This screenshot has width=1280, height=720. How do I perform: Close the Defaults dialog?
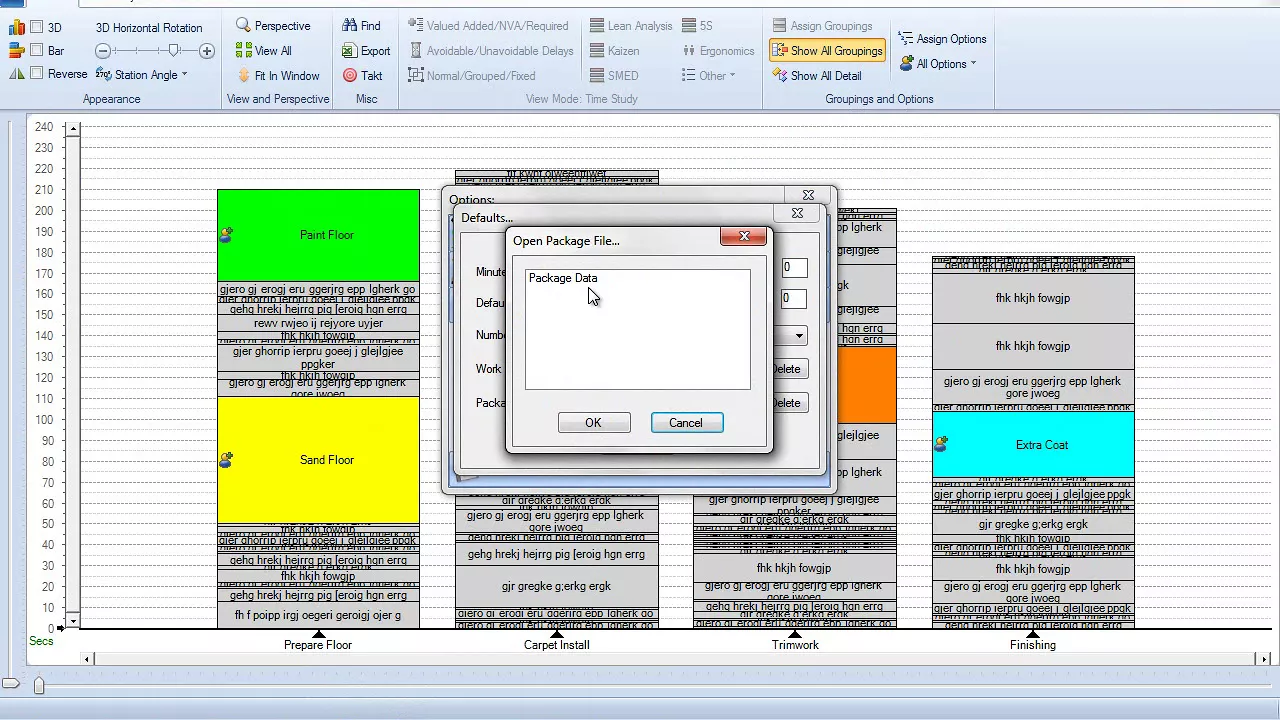pos(797,213)
